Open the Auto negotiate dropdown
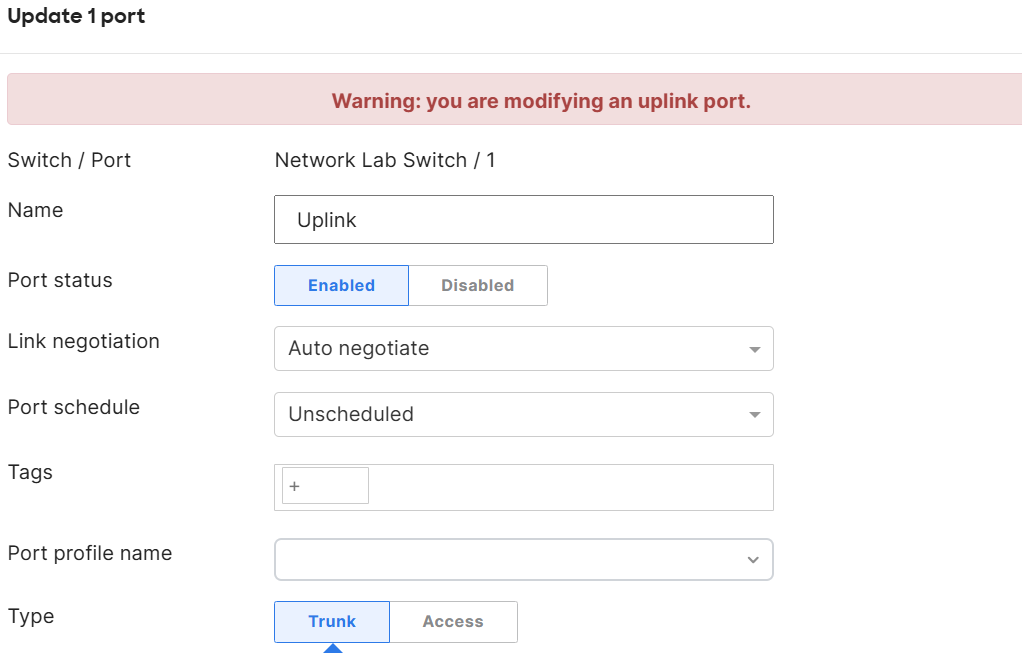 [523, 349]
